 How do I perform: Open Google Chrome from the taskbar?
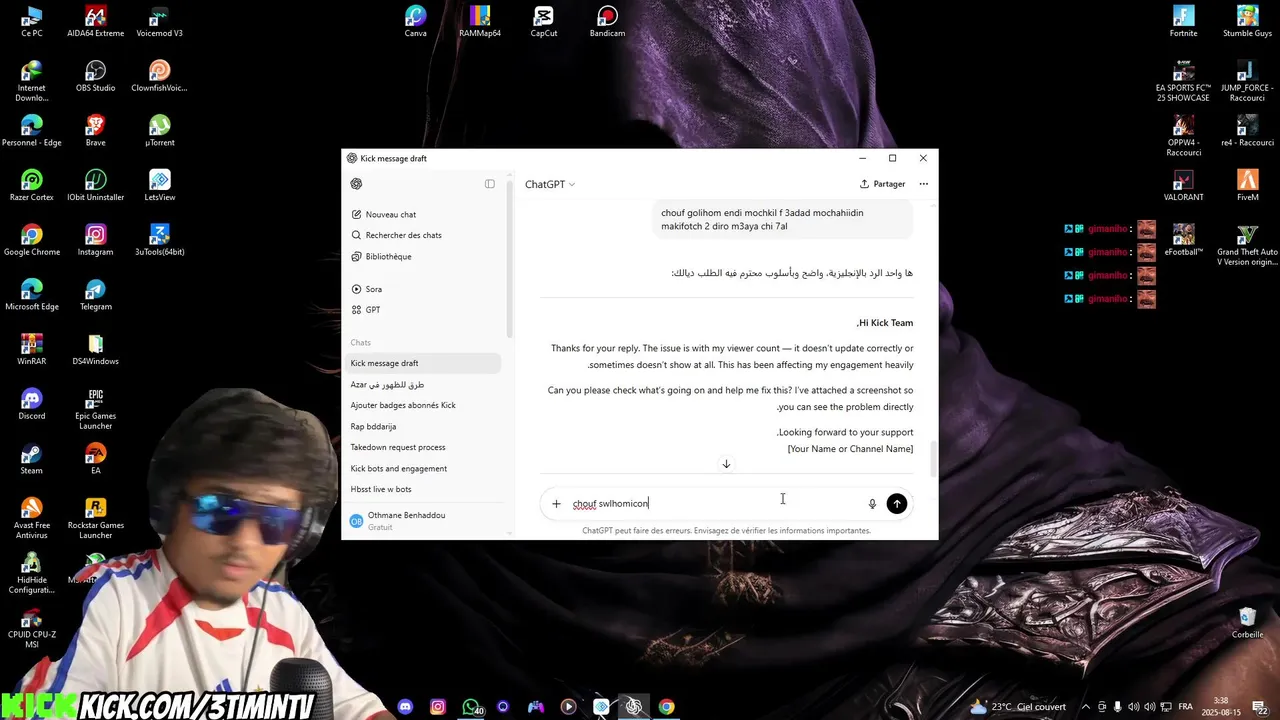click(666, 707)
